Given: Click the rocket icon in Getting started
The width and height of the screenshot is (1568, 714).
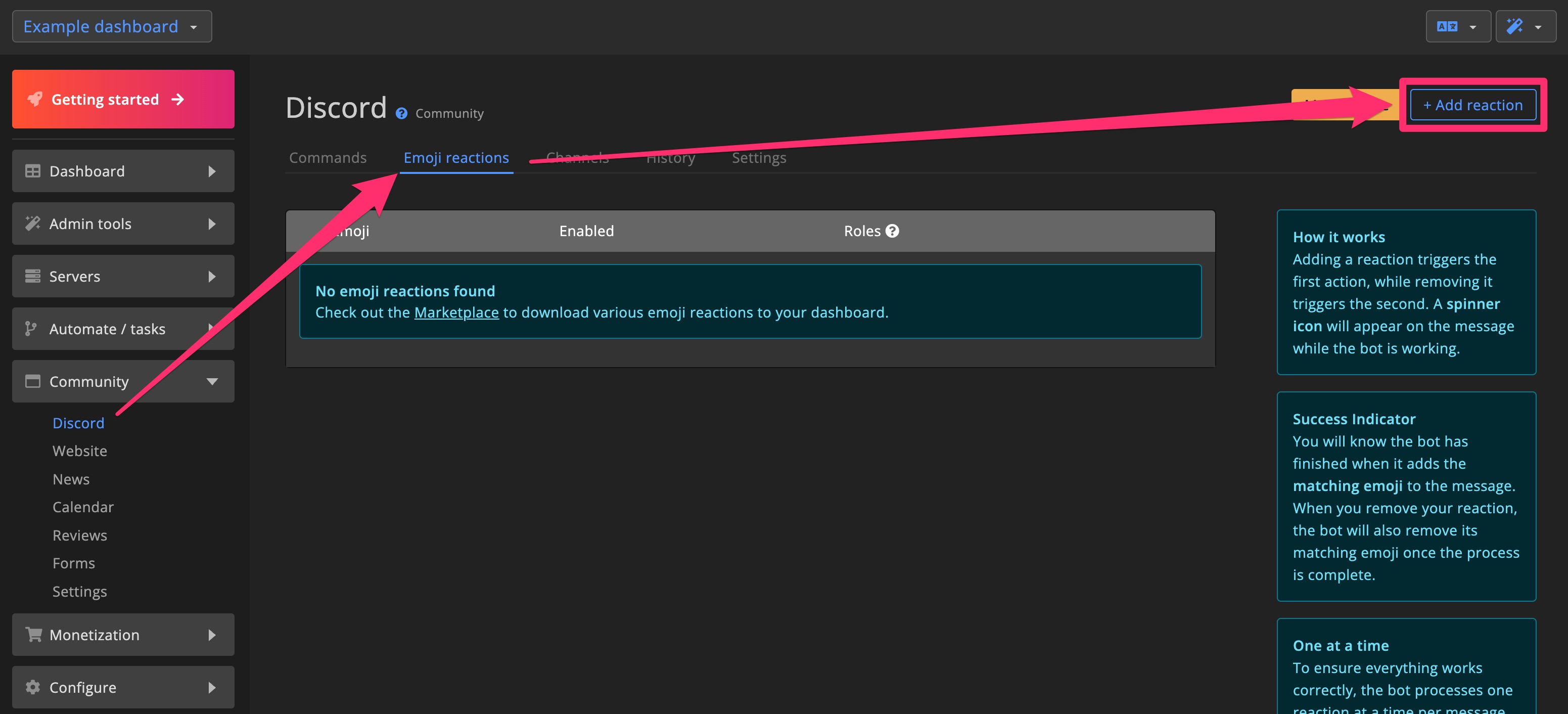Looking at the screenshot, I should (35, 99).
